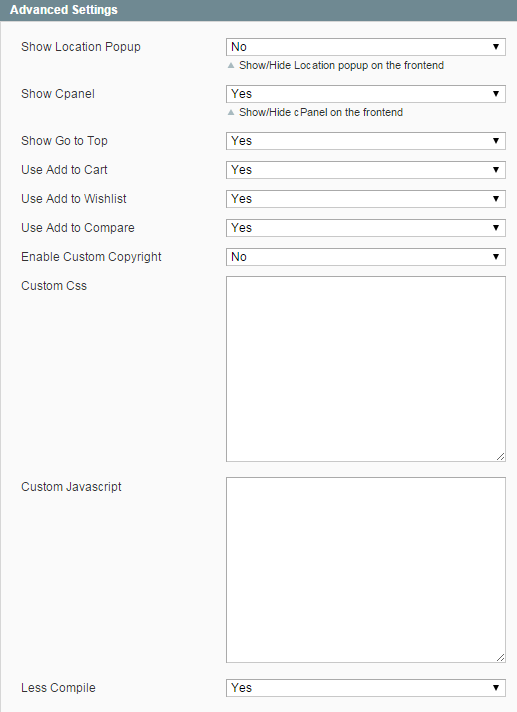The image size is (517, 712).
Task: Expand the Show Go to Top select
Action: pyautogui.click(x=366, y=141)
